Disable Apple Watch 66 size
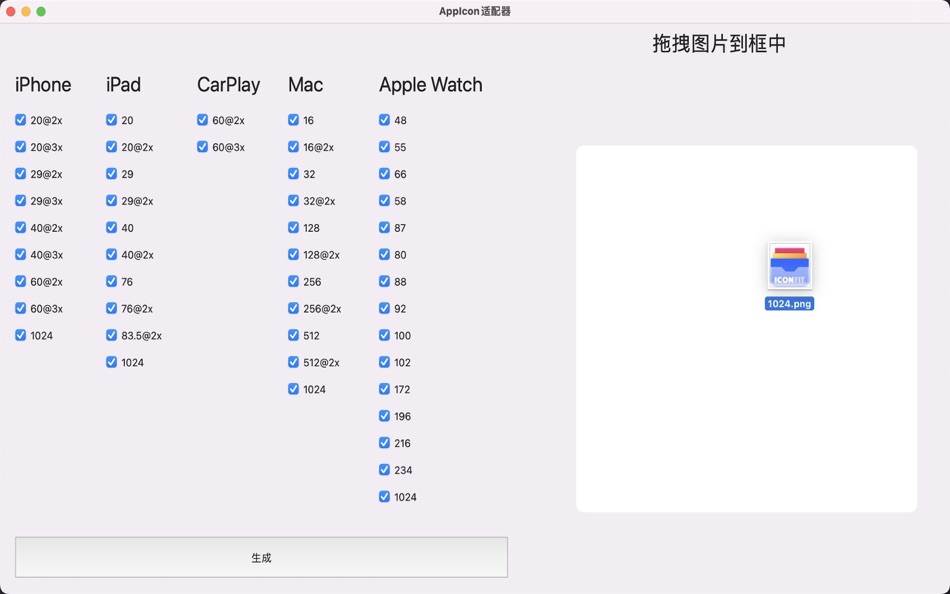Screen dimensions: 950x594 [x=384, y=174]
